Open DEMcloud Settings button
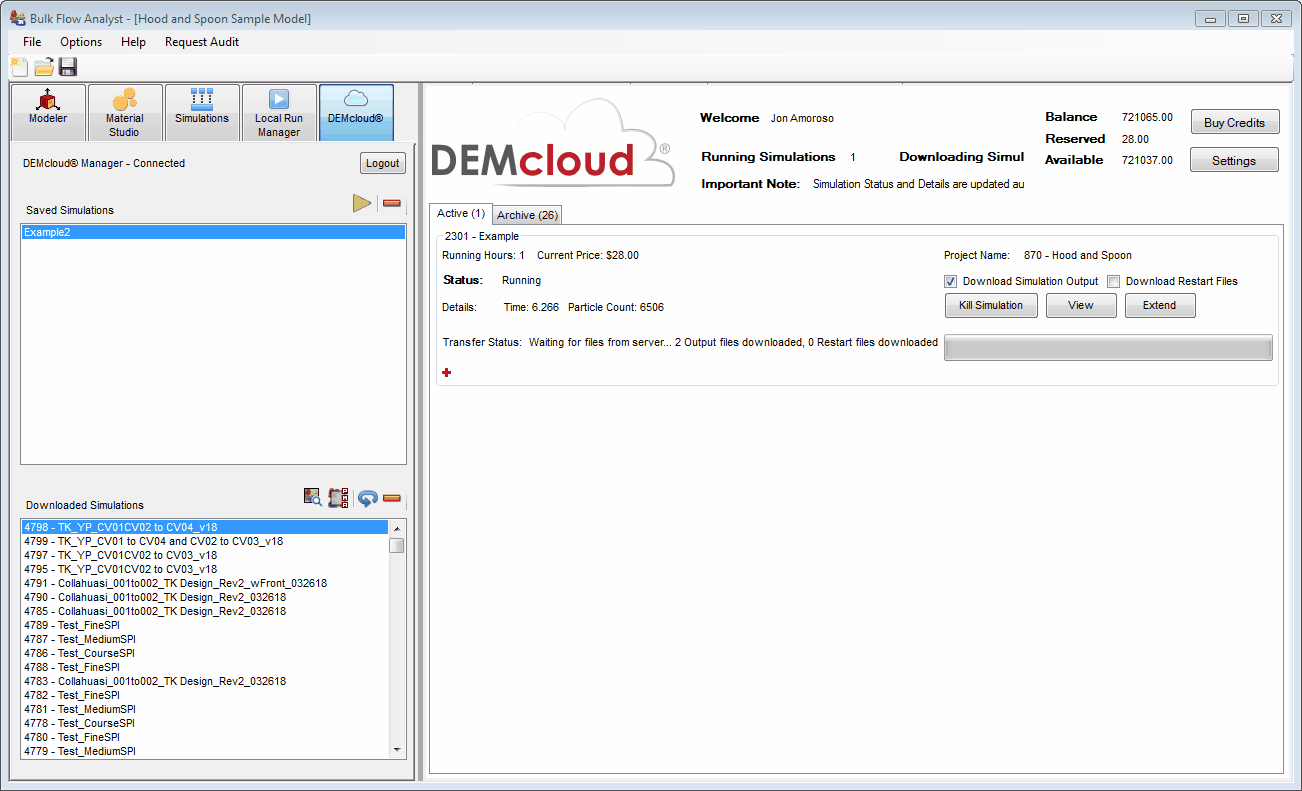The width and height of the screenshot is (1302, 791). click(x=1234, y=160)
